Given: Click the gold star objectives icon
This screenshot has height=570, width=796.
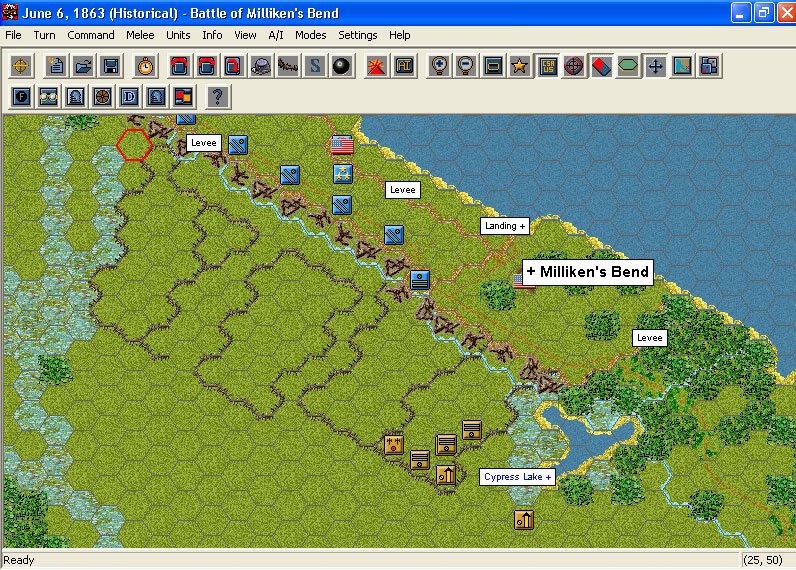Looking at the screenshot, I should click(x=519, y=67).
